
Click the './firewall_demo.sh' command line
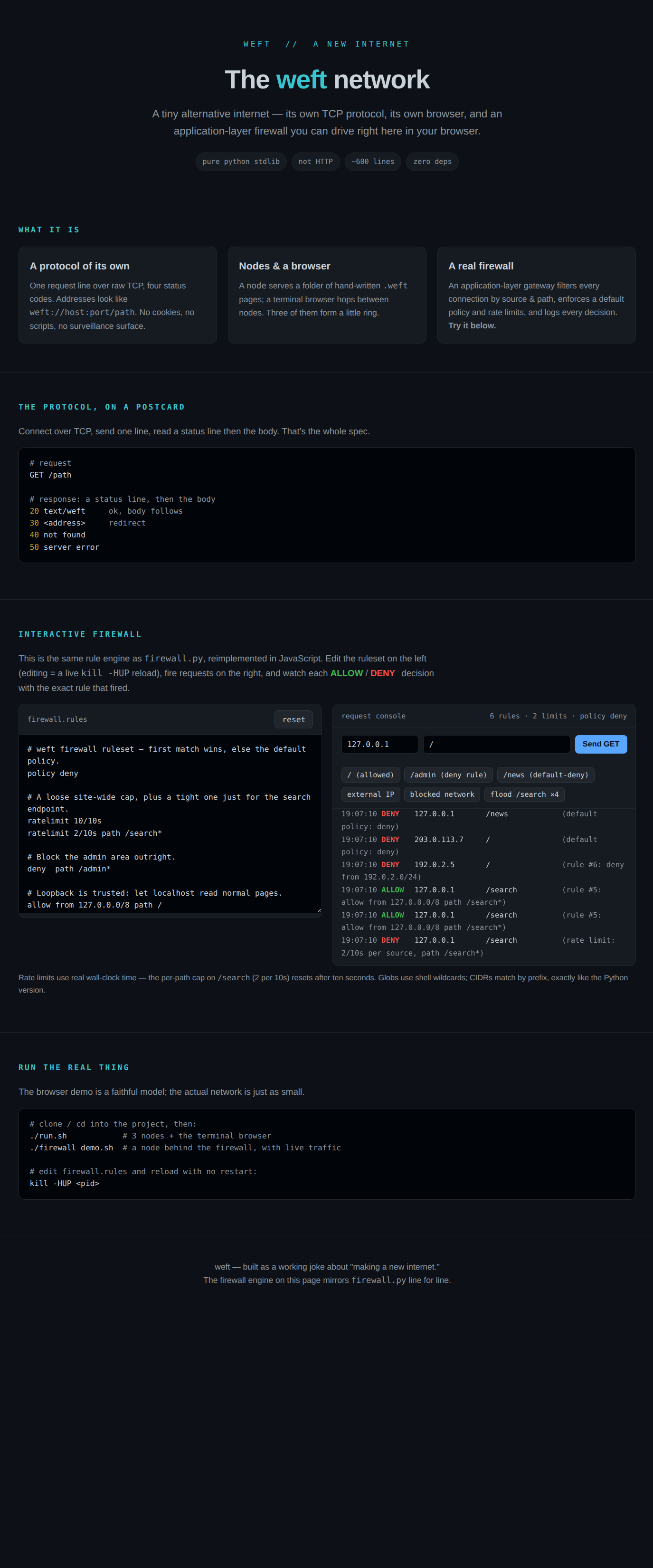(185, 1147)
